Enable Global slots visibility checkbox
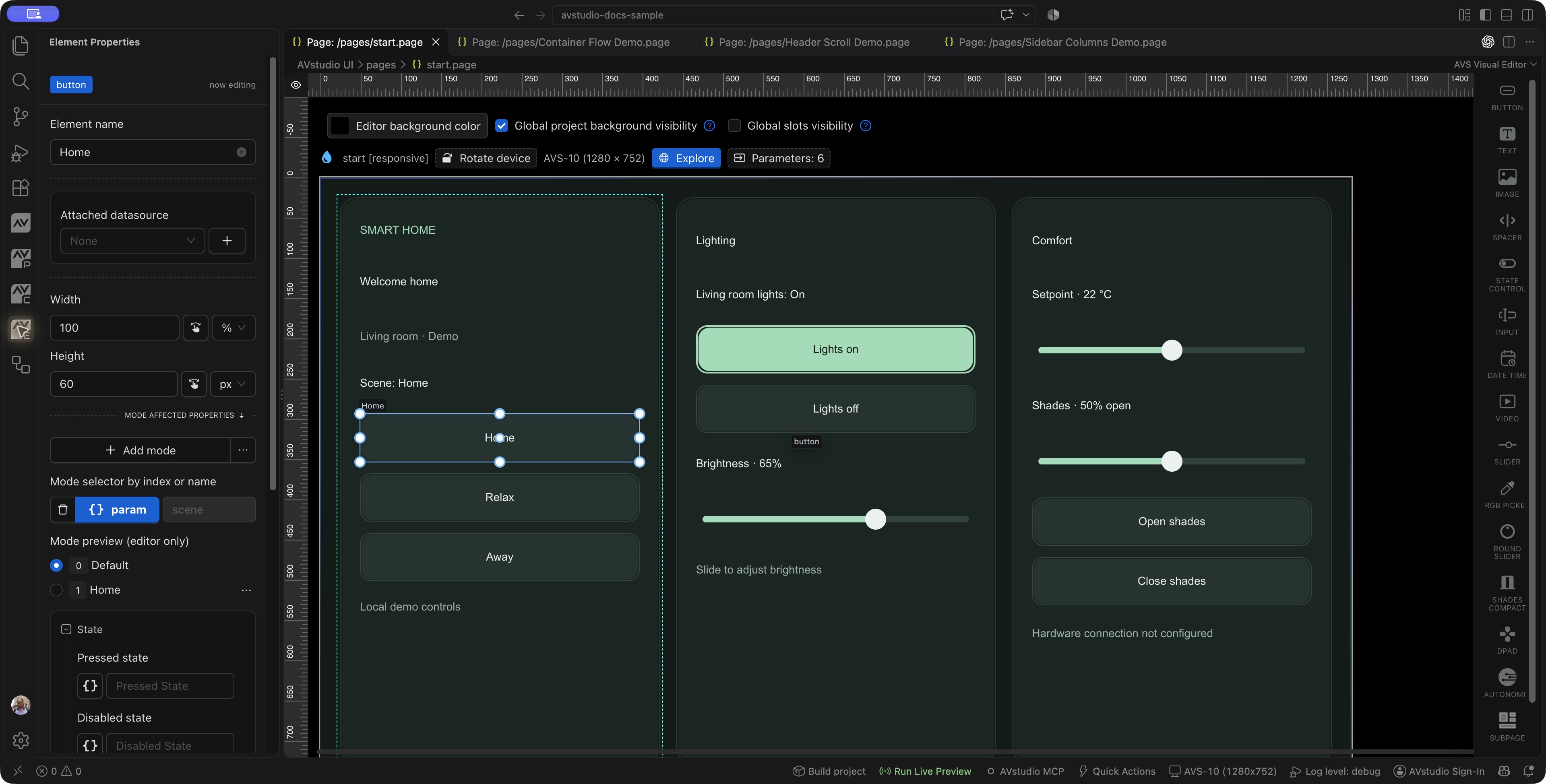Screen dimensions: 1546x784 tap(734, 126)
